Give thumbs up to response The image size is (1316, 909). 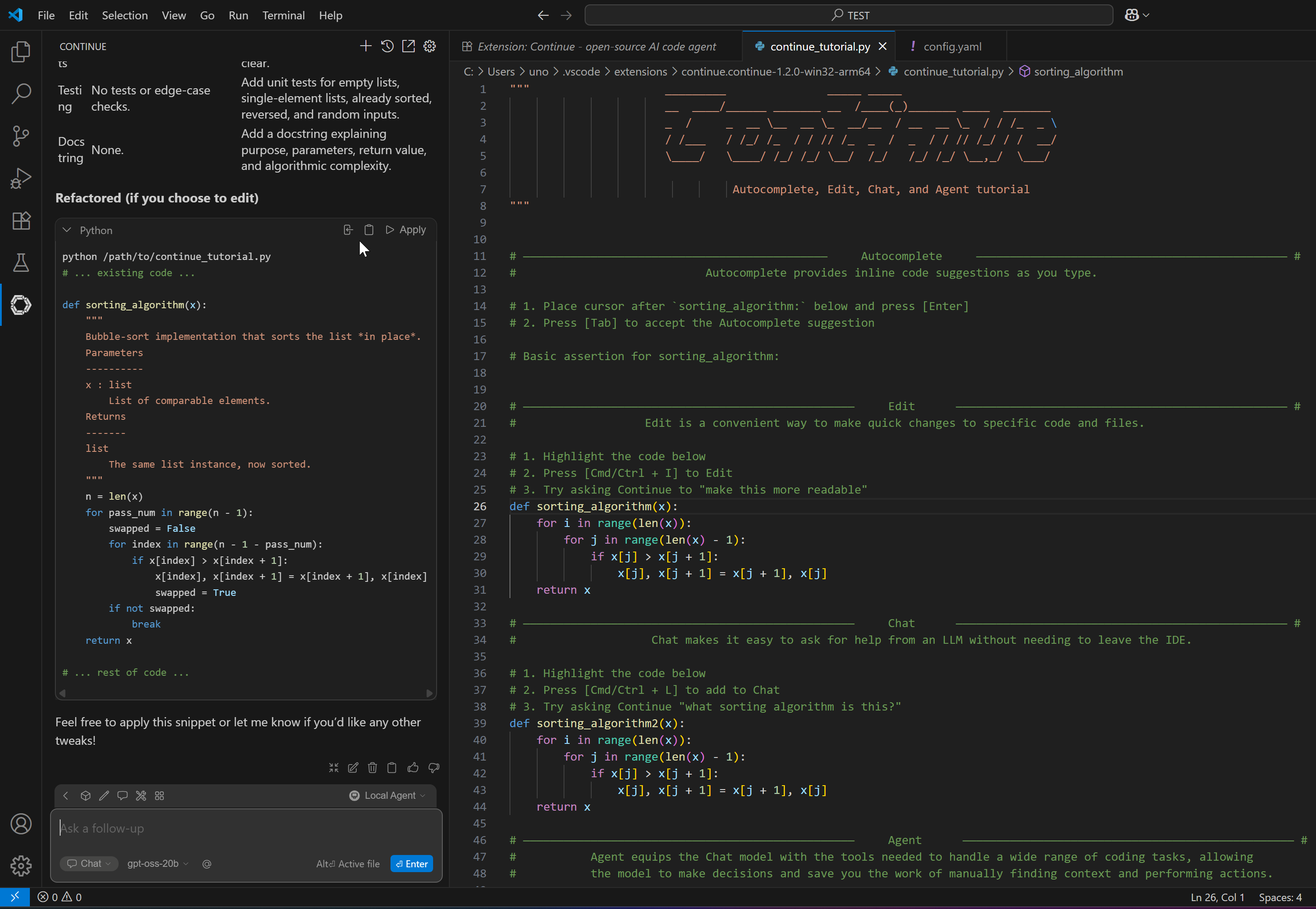tap(413, 768)
